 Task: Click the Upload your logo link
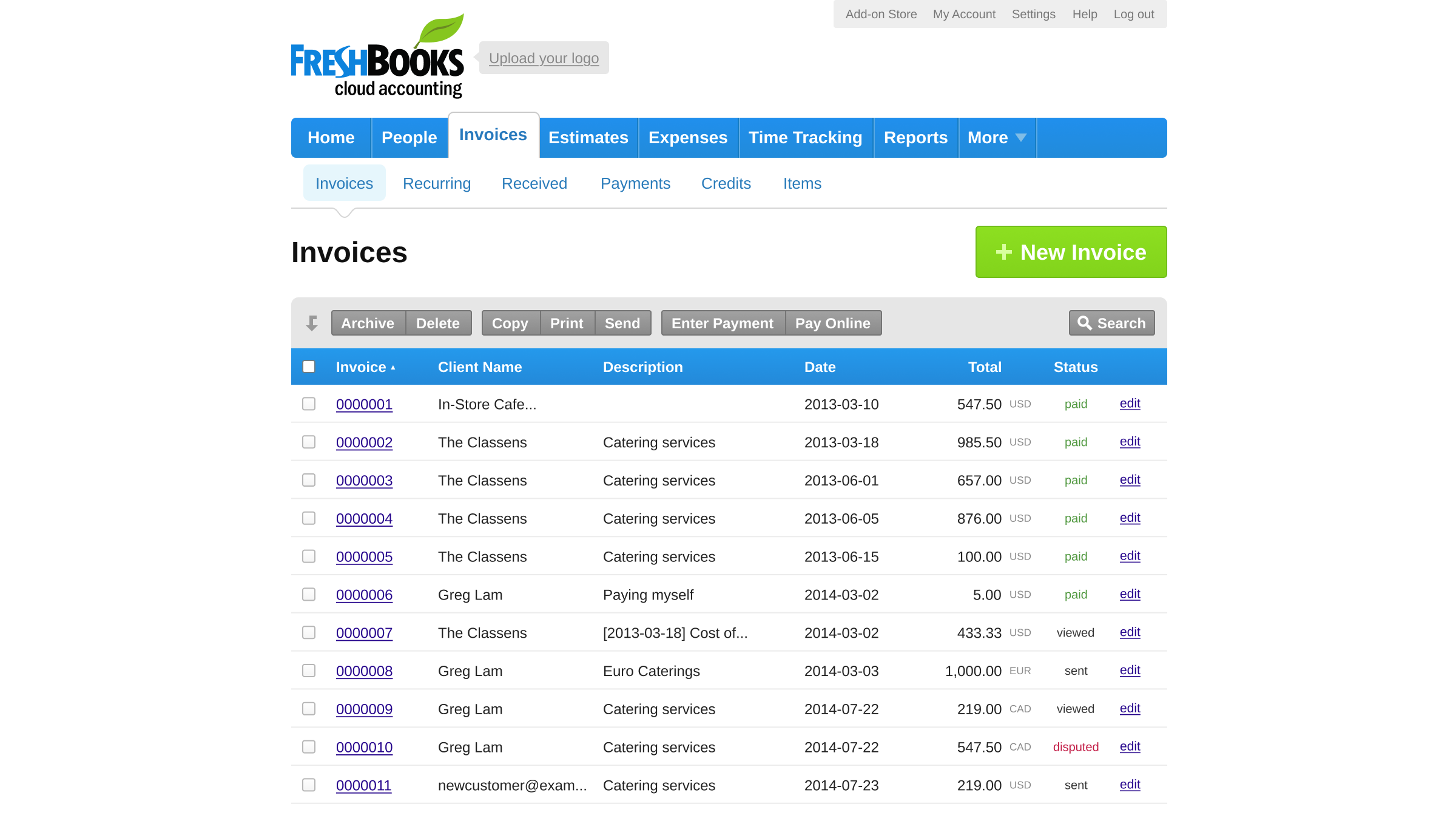(544, 58)
